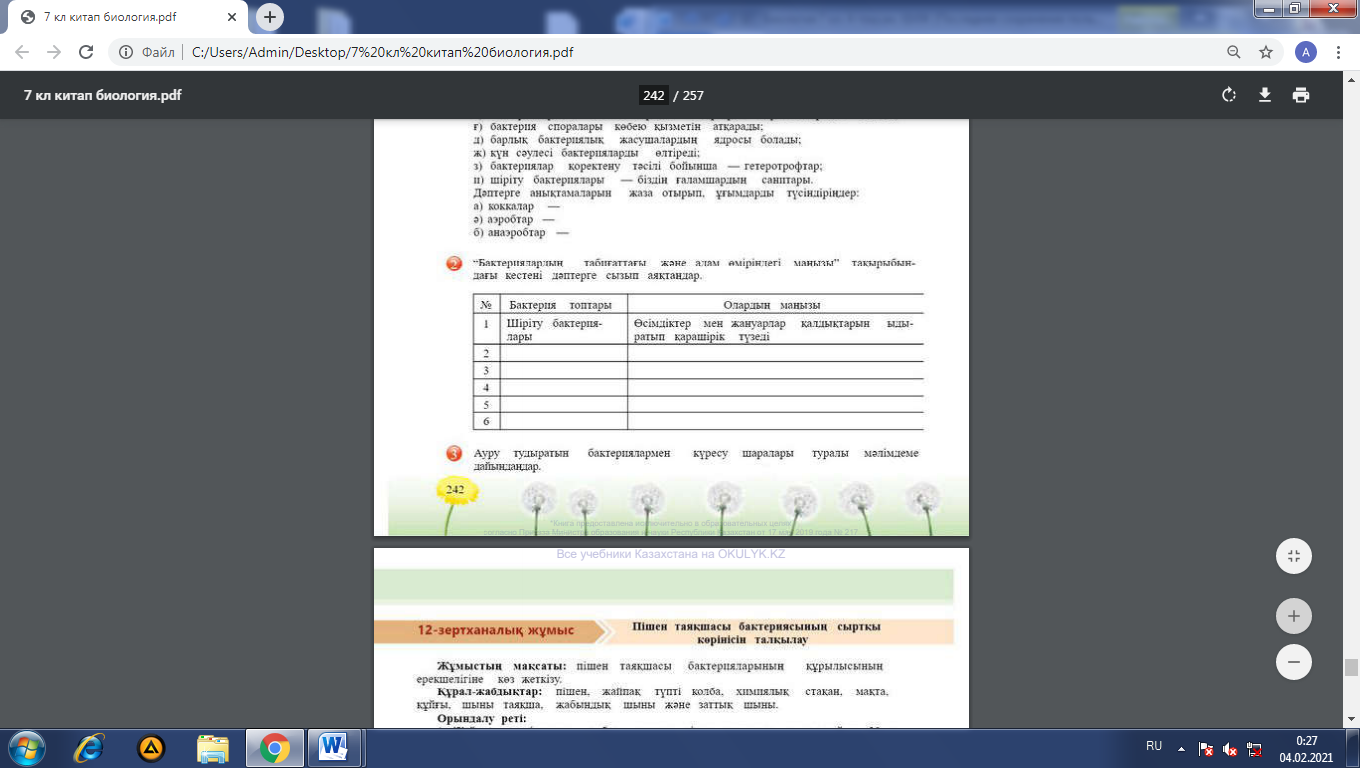This screenshot has width=1360, height=768.
Task: Click the '12-зертханалық жұмыс' heading
Action: tap(495, 630)
